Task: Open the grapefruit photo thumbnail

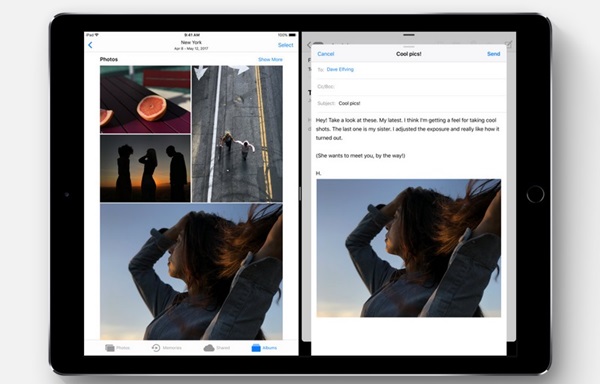Action: coord(145,99)
